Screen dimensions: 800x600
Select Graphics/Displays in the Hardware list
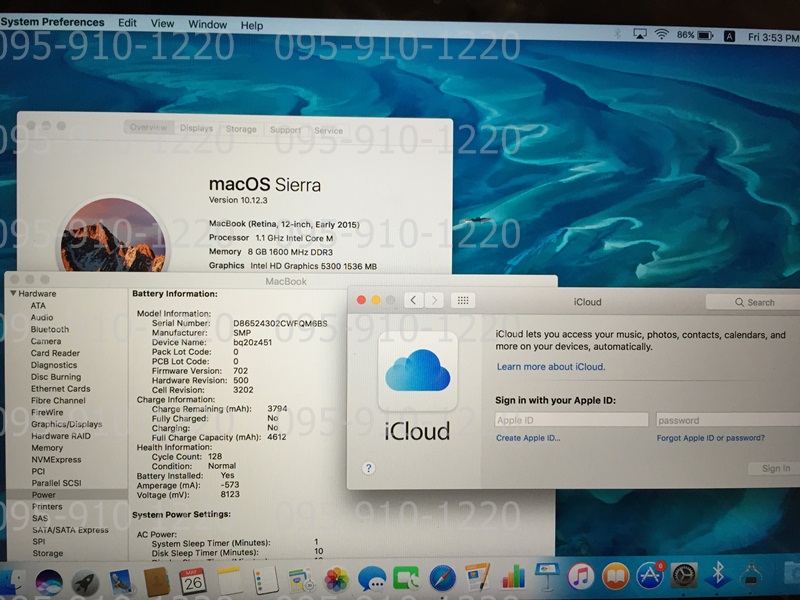click(67, 424)
